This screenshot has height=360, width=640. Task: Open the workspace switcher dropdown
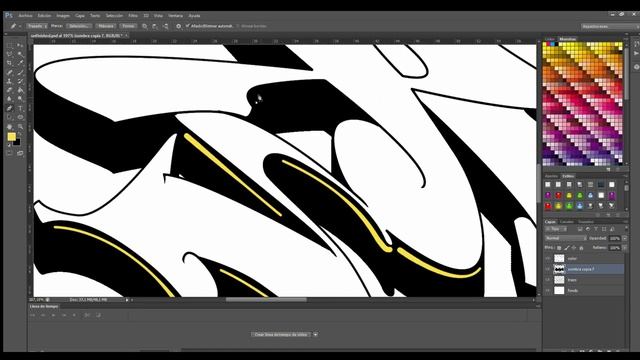(x=610, y=26)
